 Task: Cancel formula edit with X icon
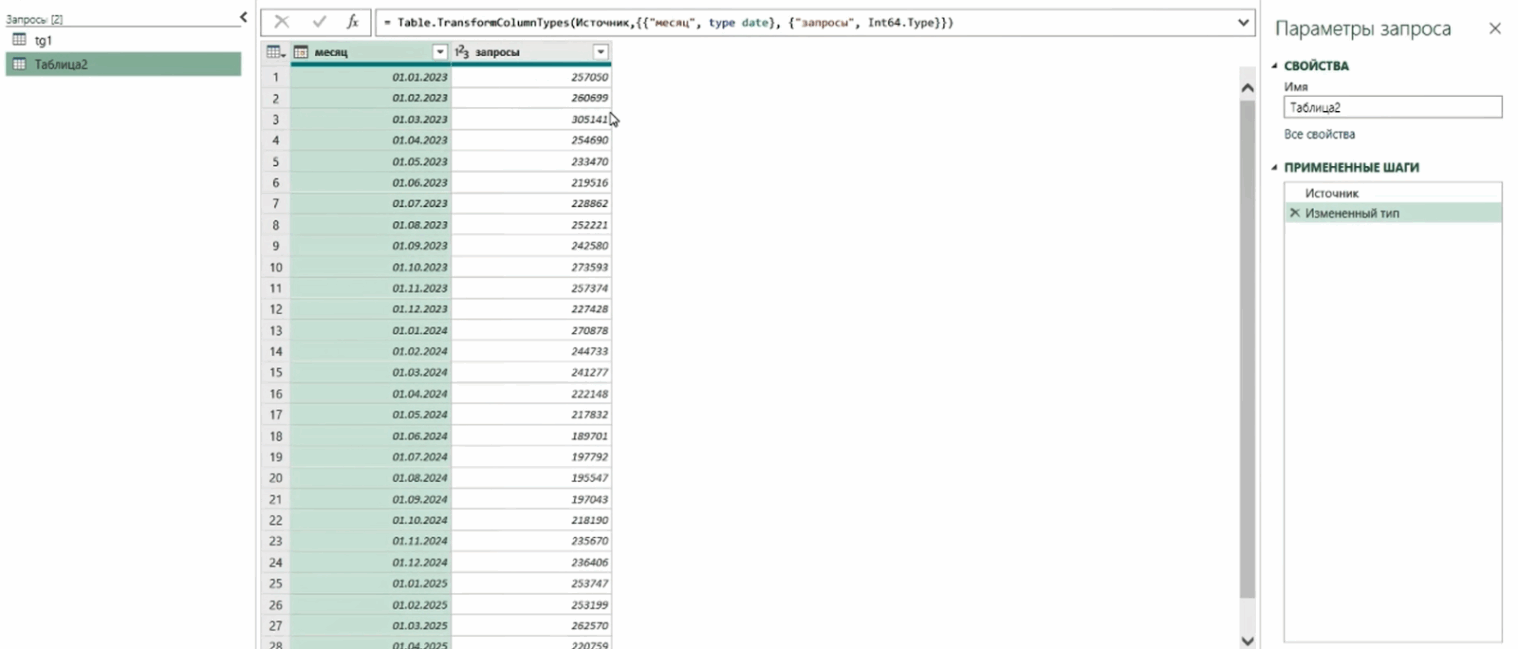[282, 22]
